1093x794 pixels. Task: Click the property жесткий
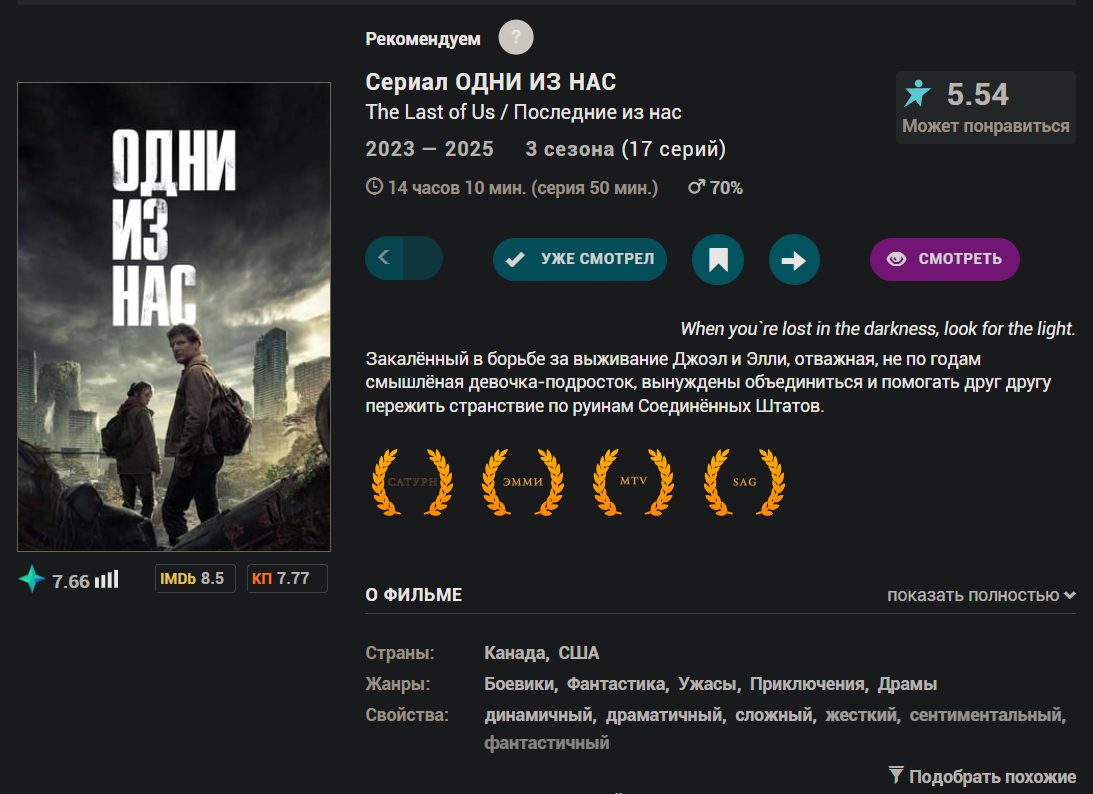(x=862, y=715)
